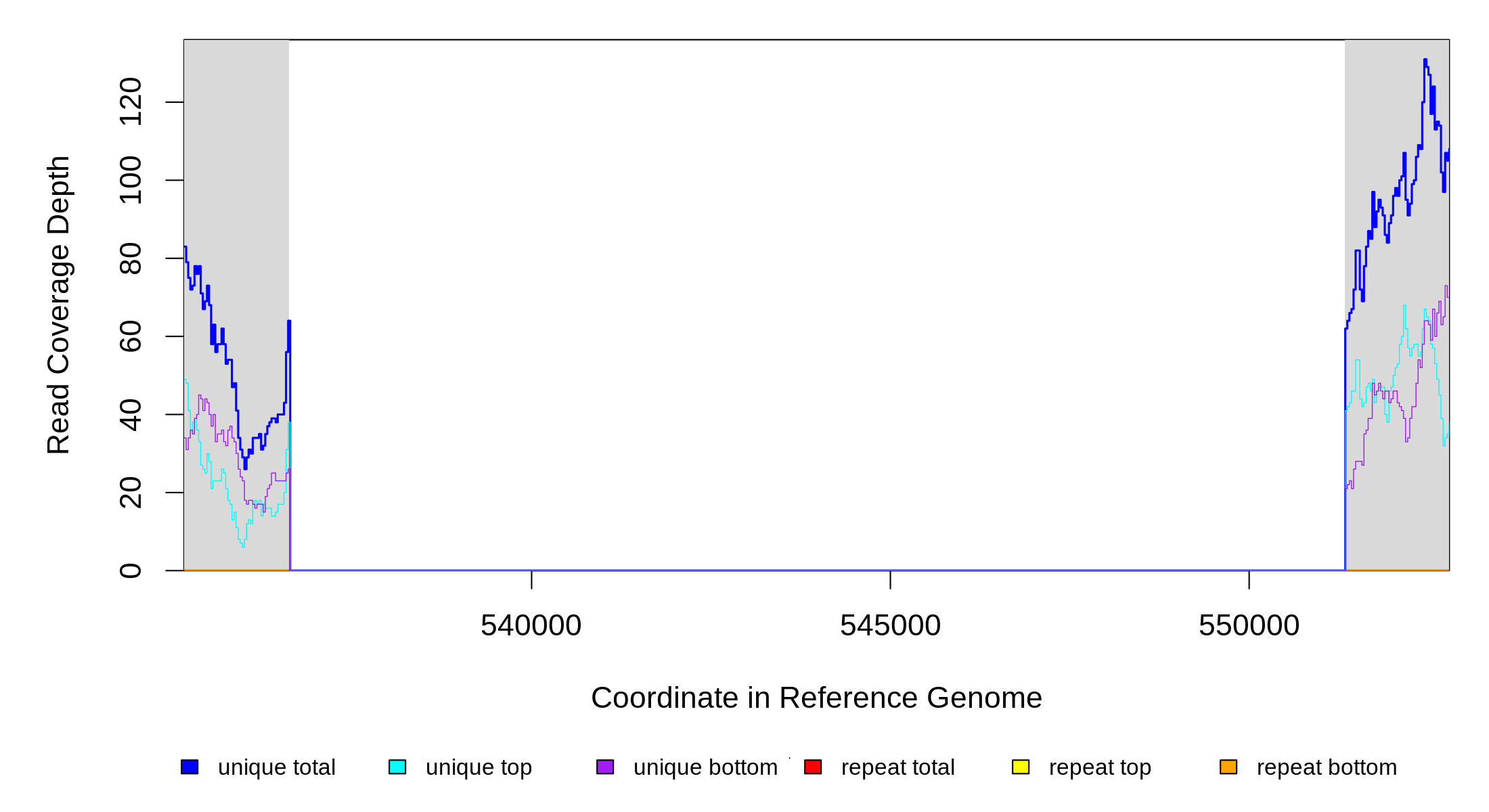This screenshot has height=812, width=1489.
Task: Click the 545000 x-axis tick label
Action: [890, 625]
